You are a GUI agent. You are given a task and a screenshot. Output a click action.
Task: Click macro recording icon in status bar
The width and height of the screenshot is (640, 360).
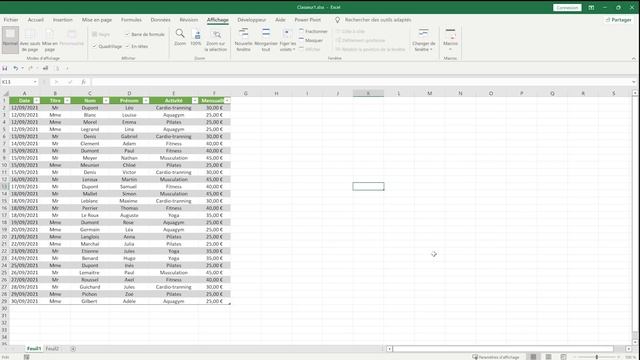[x=27, y=357]
